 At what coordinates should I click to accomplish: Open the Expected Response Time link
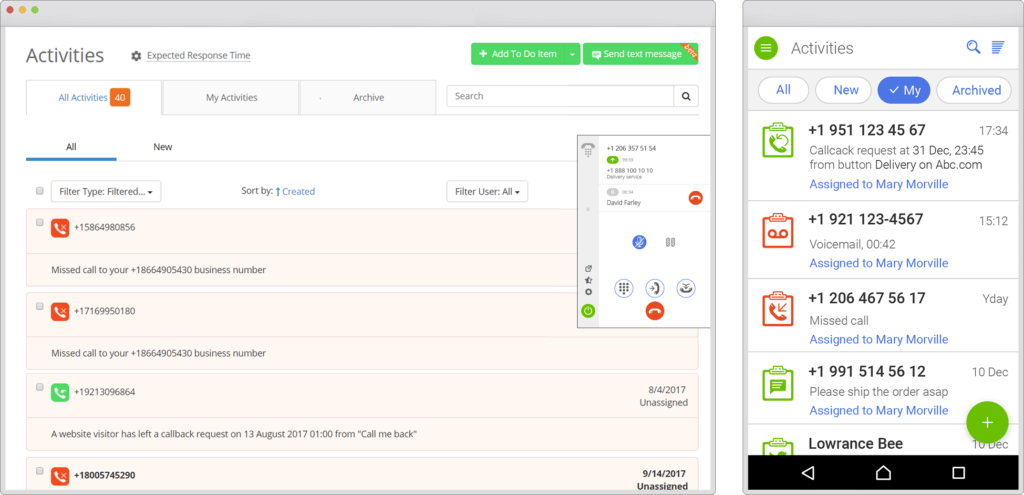(199, 56)
